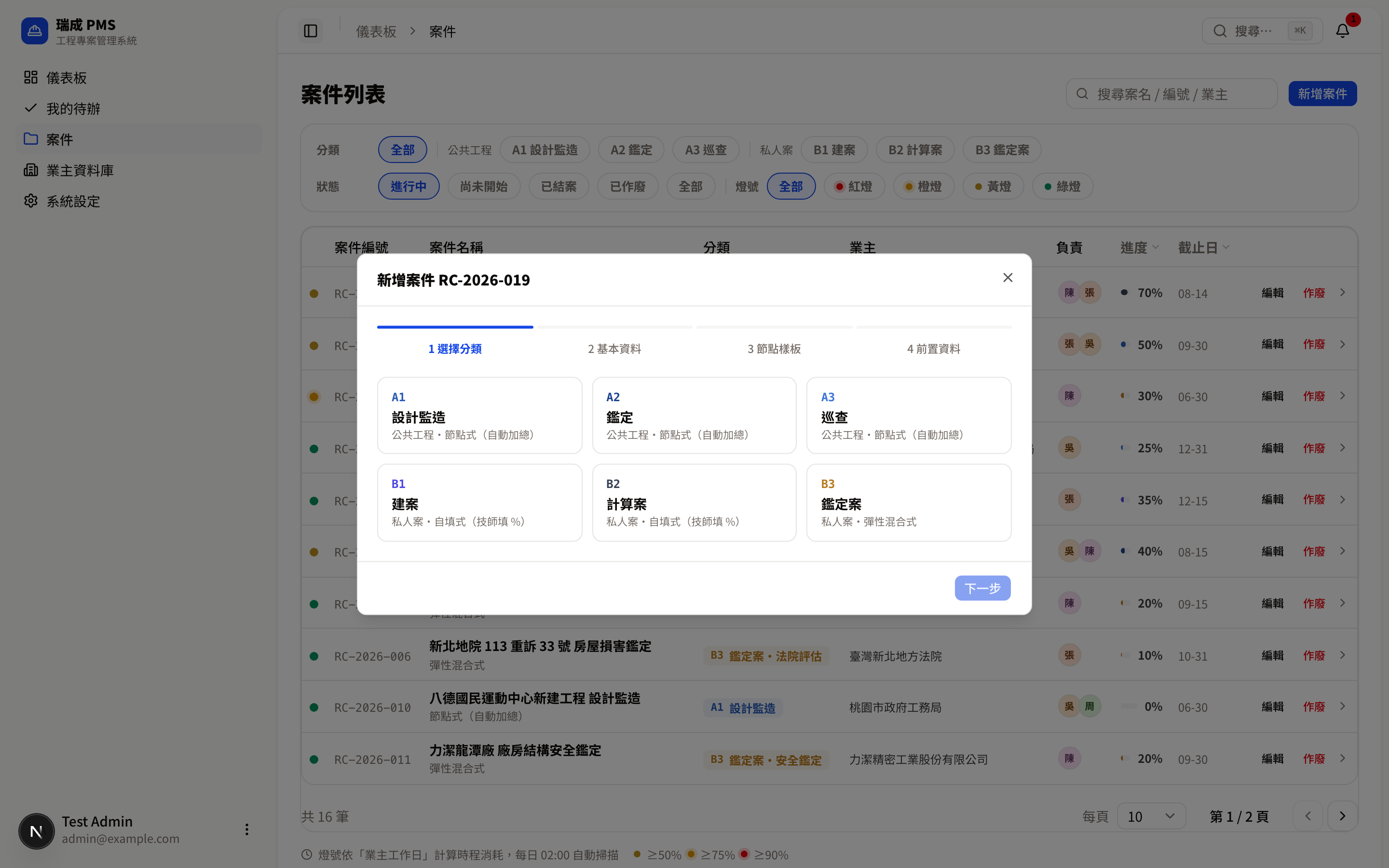Image resolution: width=1389 pixels, height=868 pixels.
Task: Click the 儀表板 dashboard sidebar icon
Action: (31, 78)
